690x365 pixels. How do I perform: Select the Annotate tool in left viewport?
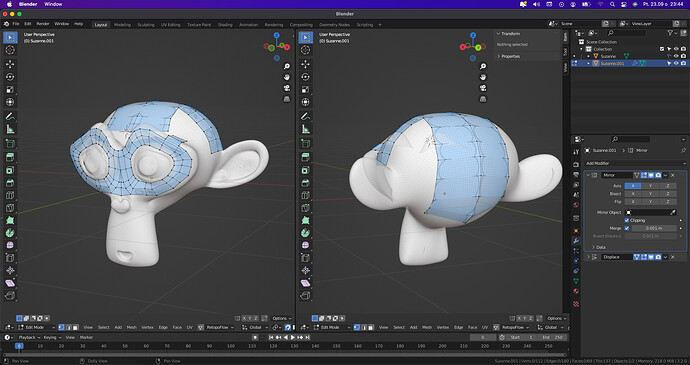pos(10,117)
